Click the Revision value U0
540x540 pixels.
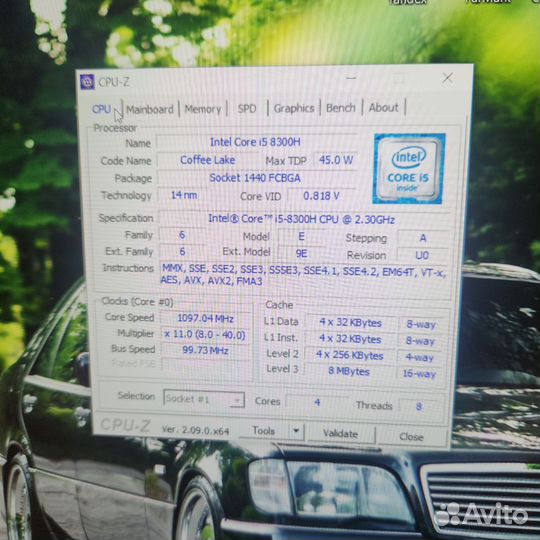pyautogui.click(x=422, y=255)
